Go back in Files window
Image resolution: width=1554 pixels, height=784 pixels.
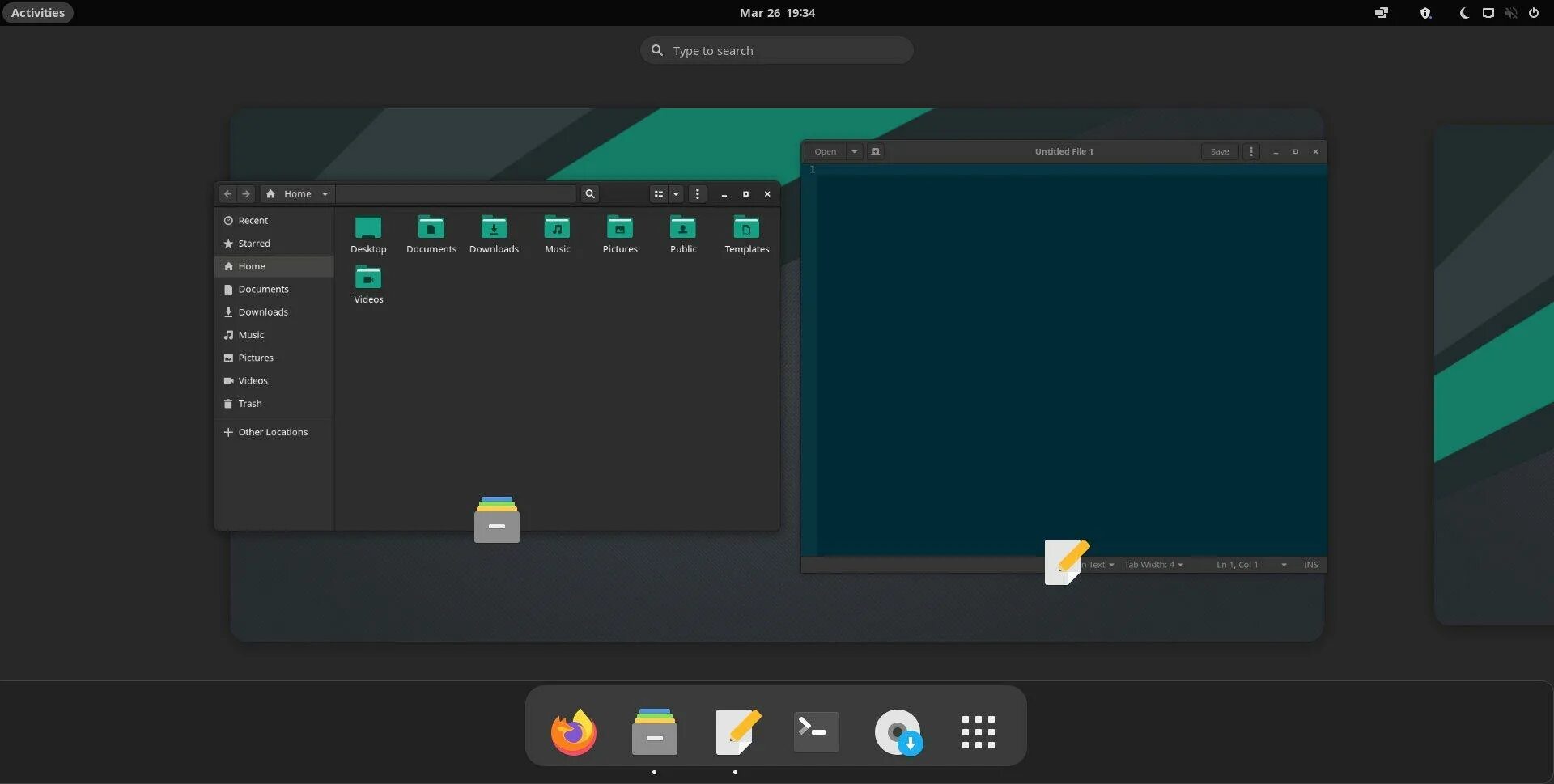click(227, 194)
